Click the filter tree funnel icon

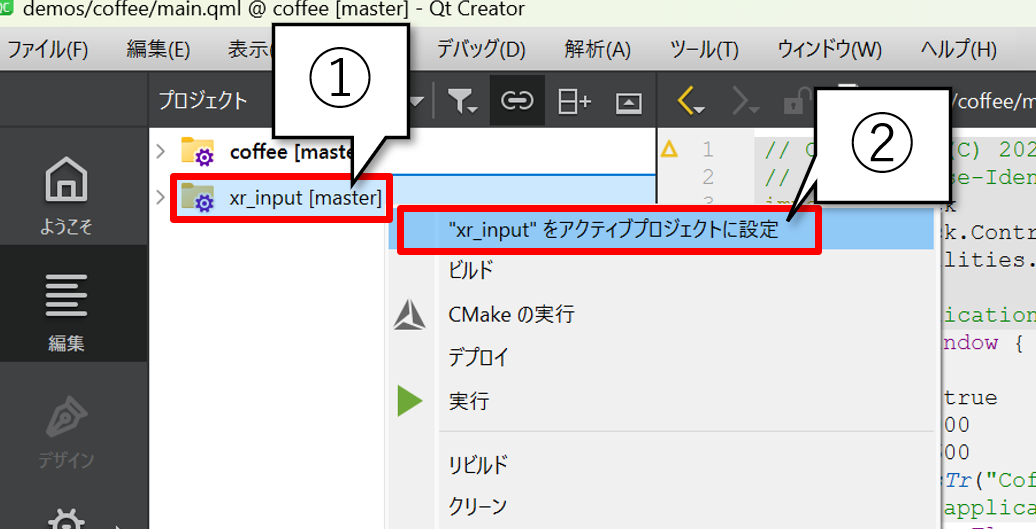point(461,100)
